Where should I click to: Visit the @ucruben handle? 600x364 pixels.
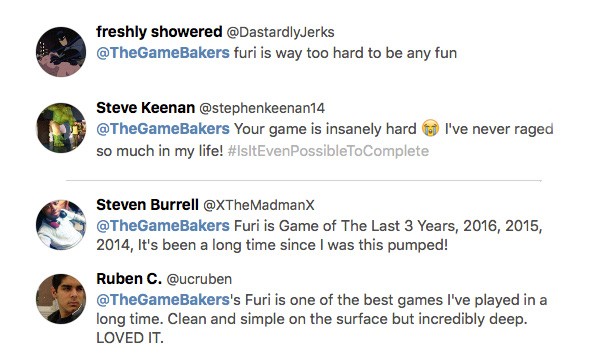pyautogui.click(x=199, y=279)
